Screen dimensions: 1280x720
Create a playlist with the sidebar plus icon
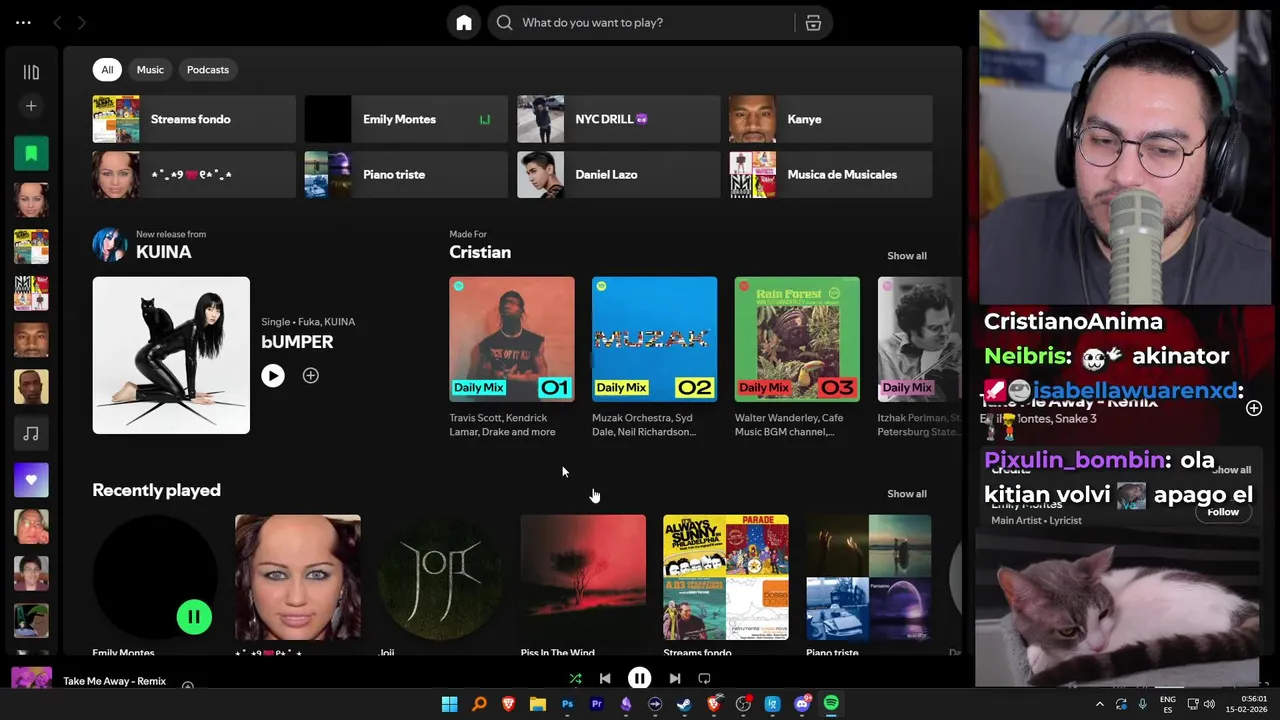coord(31,106)
